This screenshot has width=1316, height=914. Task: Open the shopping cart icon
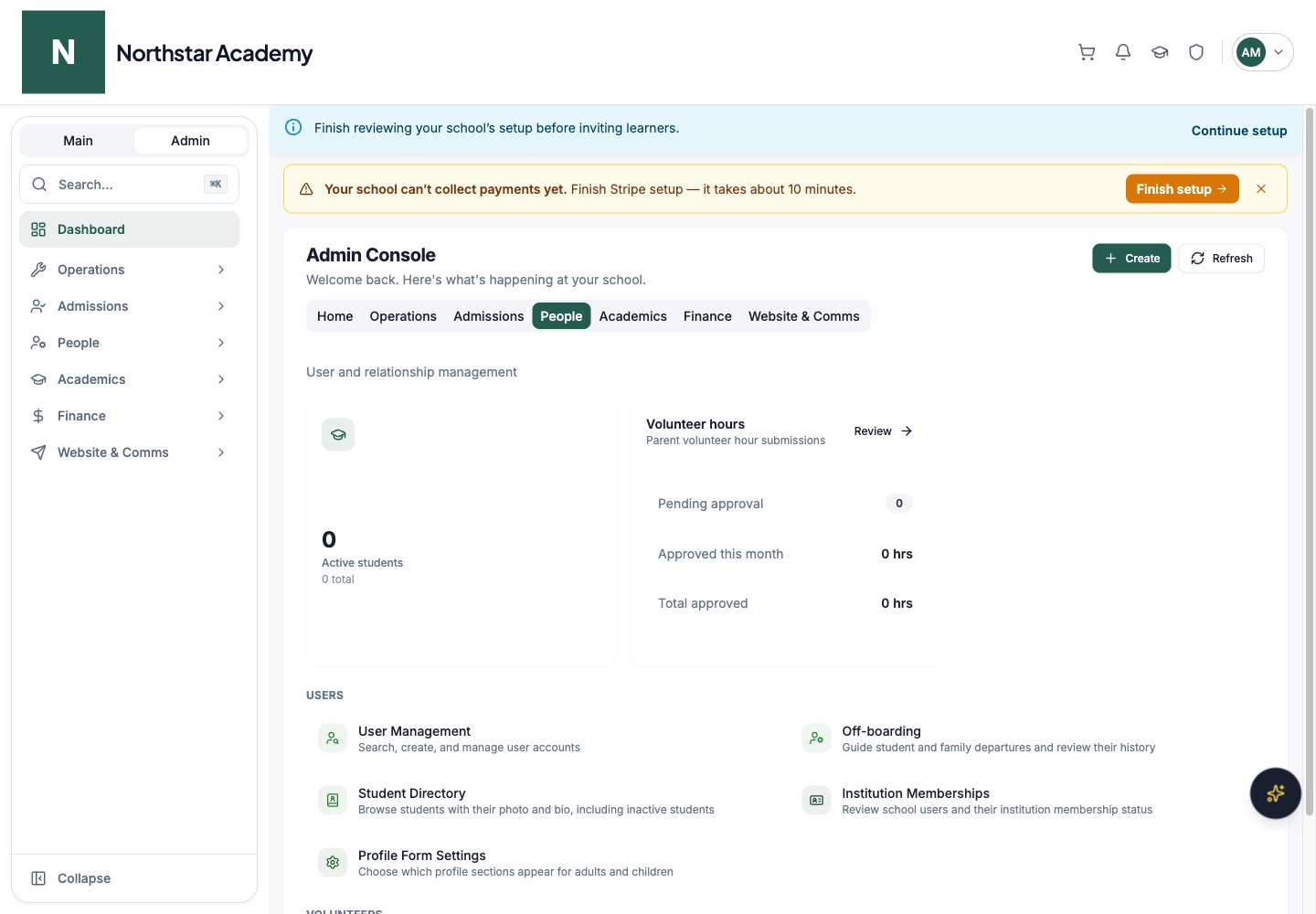pos(1087,52)
